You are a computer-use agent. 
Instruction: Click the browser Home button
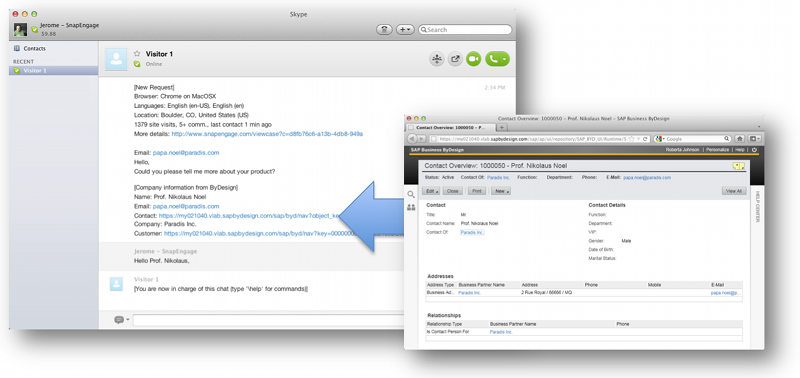(x=740, y=139)
